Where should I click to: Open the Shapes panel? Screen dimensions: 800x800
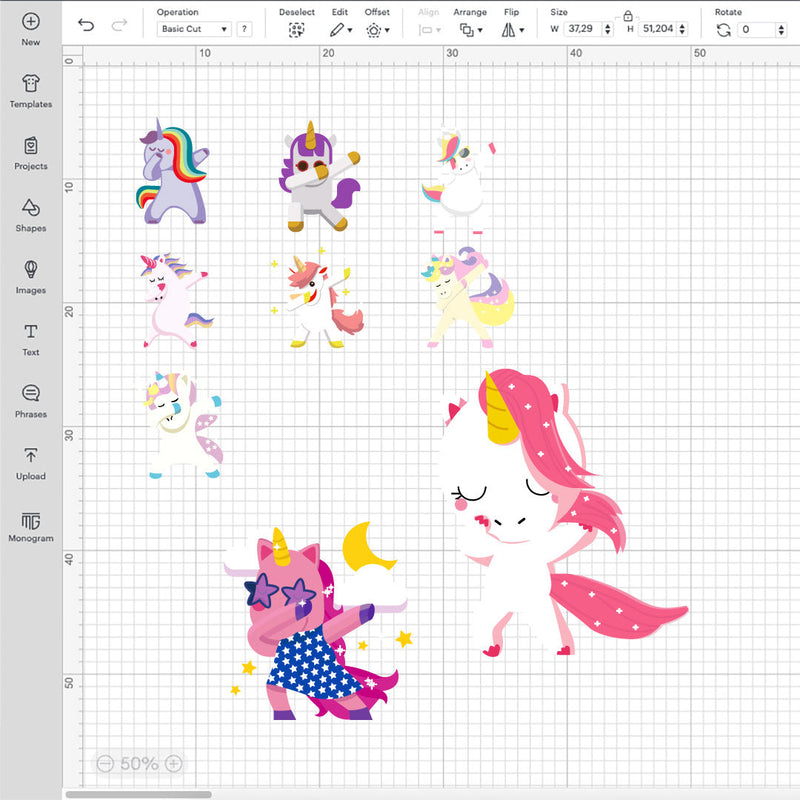point(29,212)
